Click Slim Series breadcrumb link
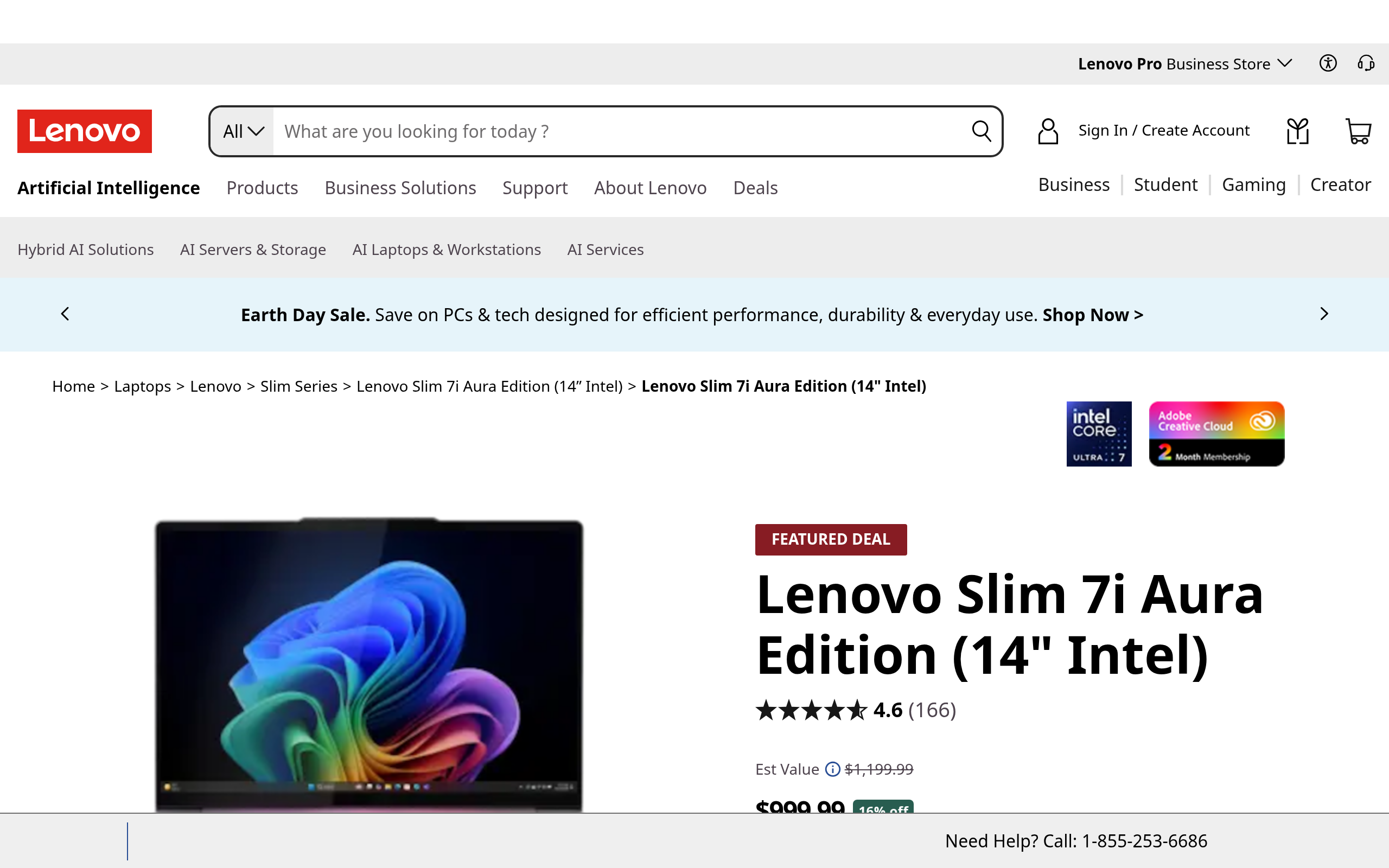Viewport: 1389px width, 868px height. 298,386
